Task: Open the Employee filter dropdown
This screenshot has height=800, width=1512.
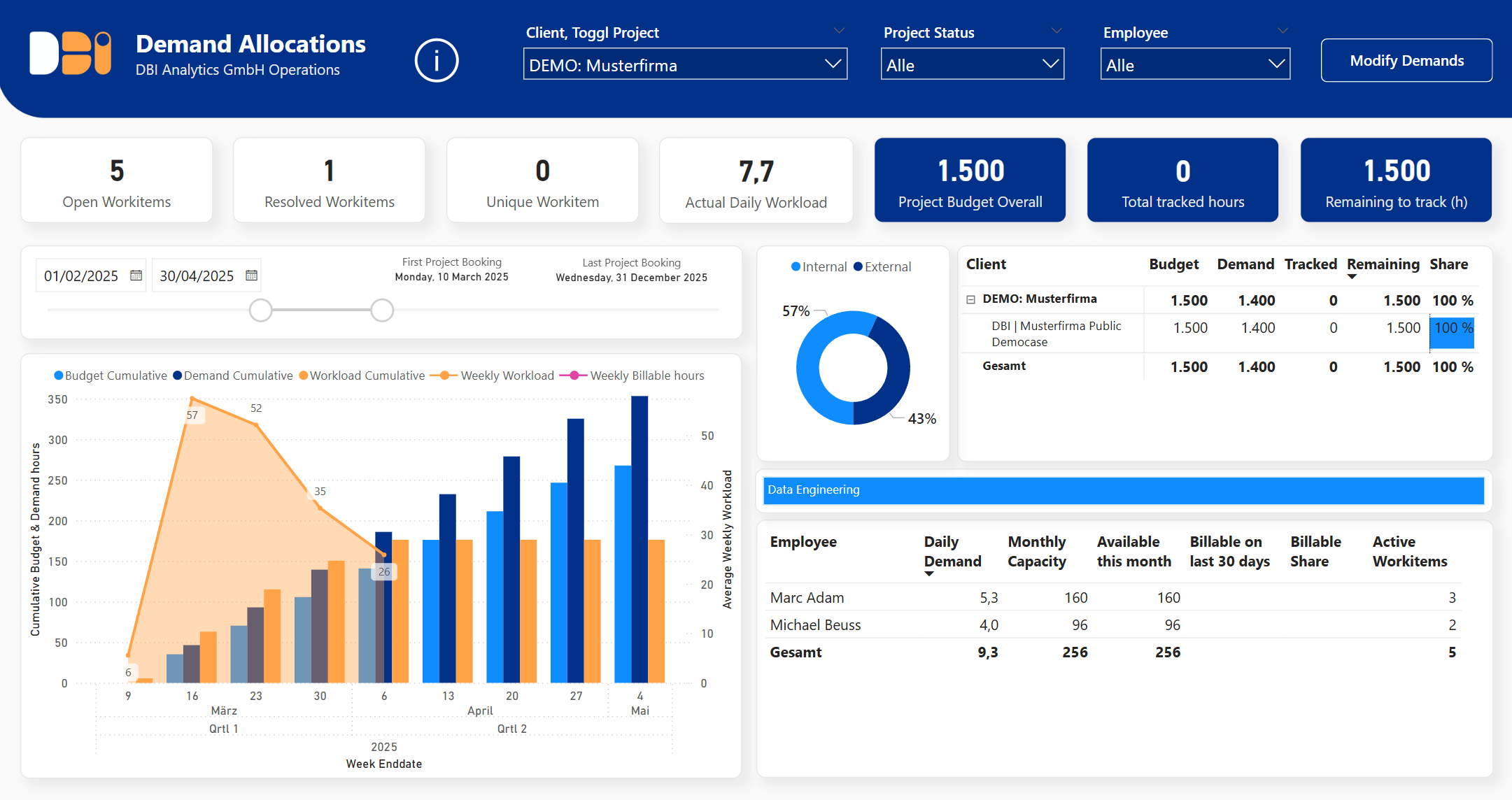Action: (1195, 64)
